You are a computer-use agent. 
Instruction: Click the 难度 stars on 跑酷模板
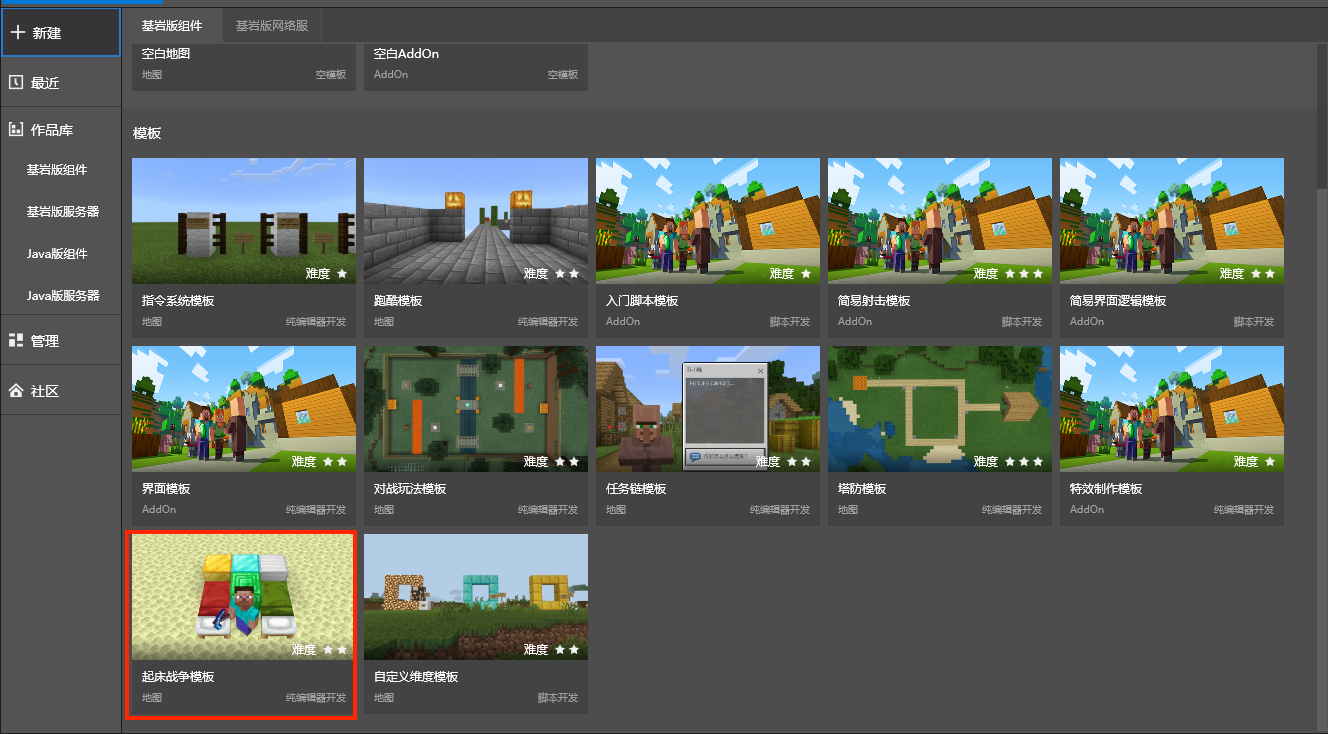(567, 273)
